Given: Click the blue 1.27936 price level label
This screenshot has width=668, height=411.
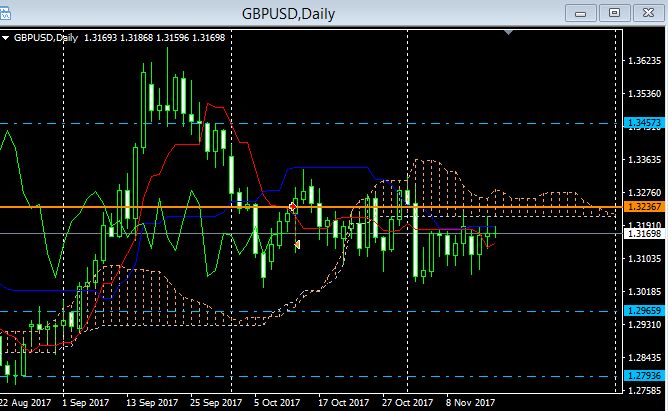Looking at the screenshot, I should coord(645,376).
